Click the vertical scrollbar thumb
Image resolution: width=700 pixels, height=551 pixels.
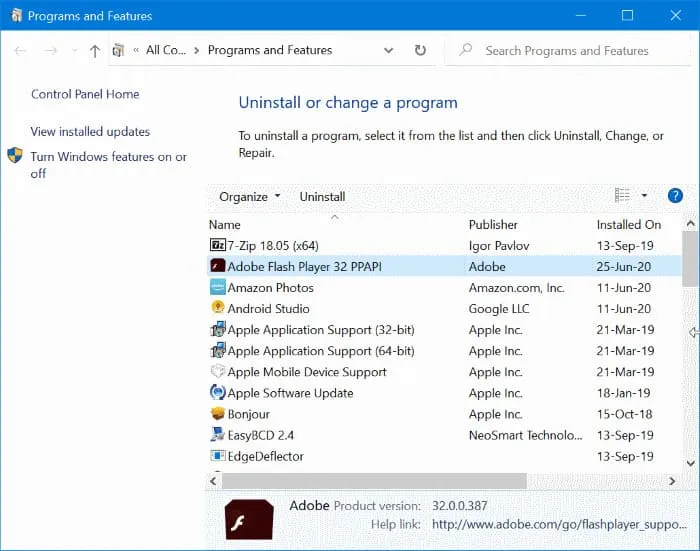click(691, 259)
